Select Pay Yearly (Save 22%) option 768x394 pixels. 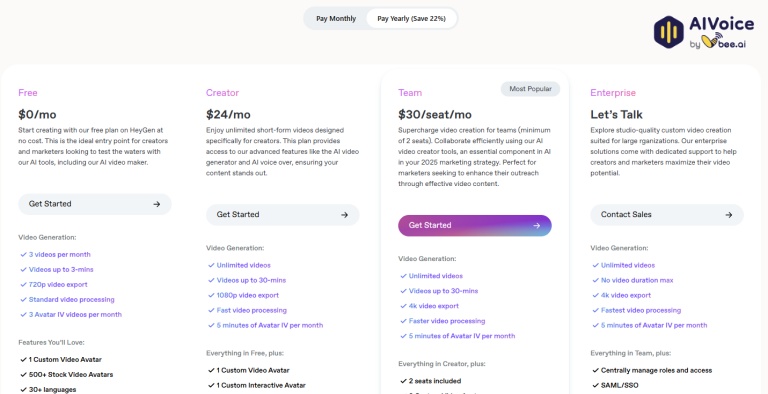pyautogui.click(x=411, y=19)
